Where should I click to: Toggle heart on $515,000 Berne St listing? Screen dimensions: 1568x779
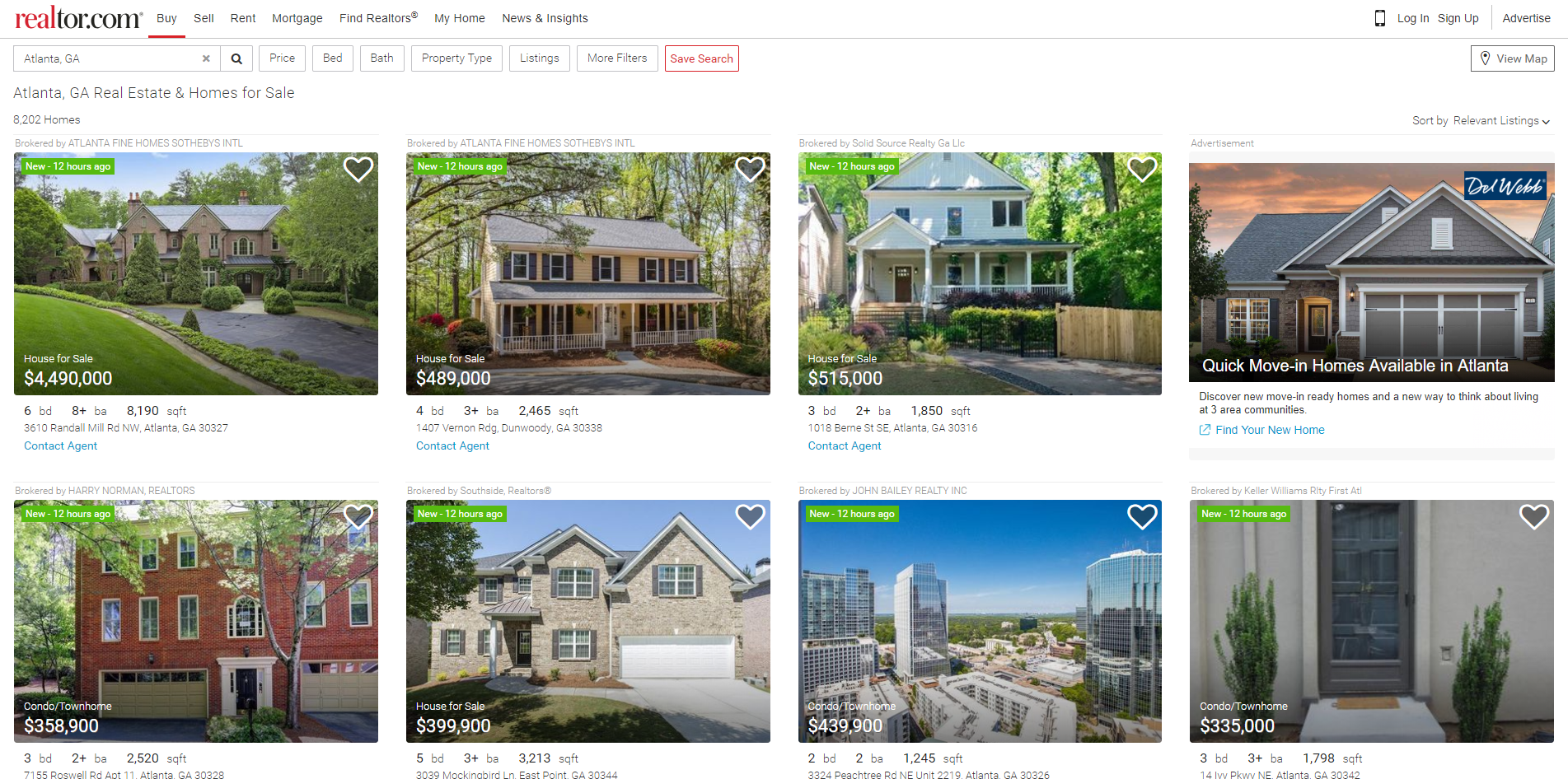click(x=1142, y=170)
